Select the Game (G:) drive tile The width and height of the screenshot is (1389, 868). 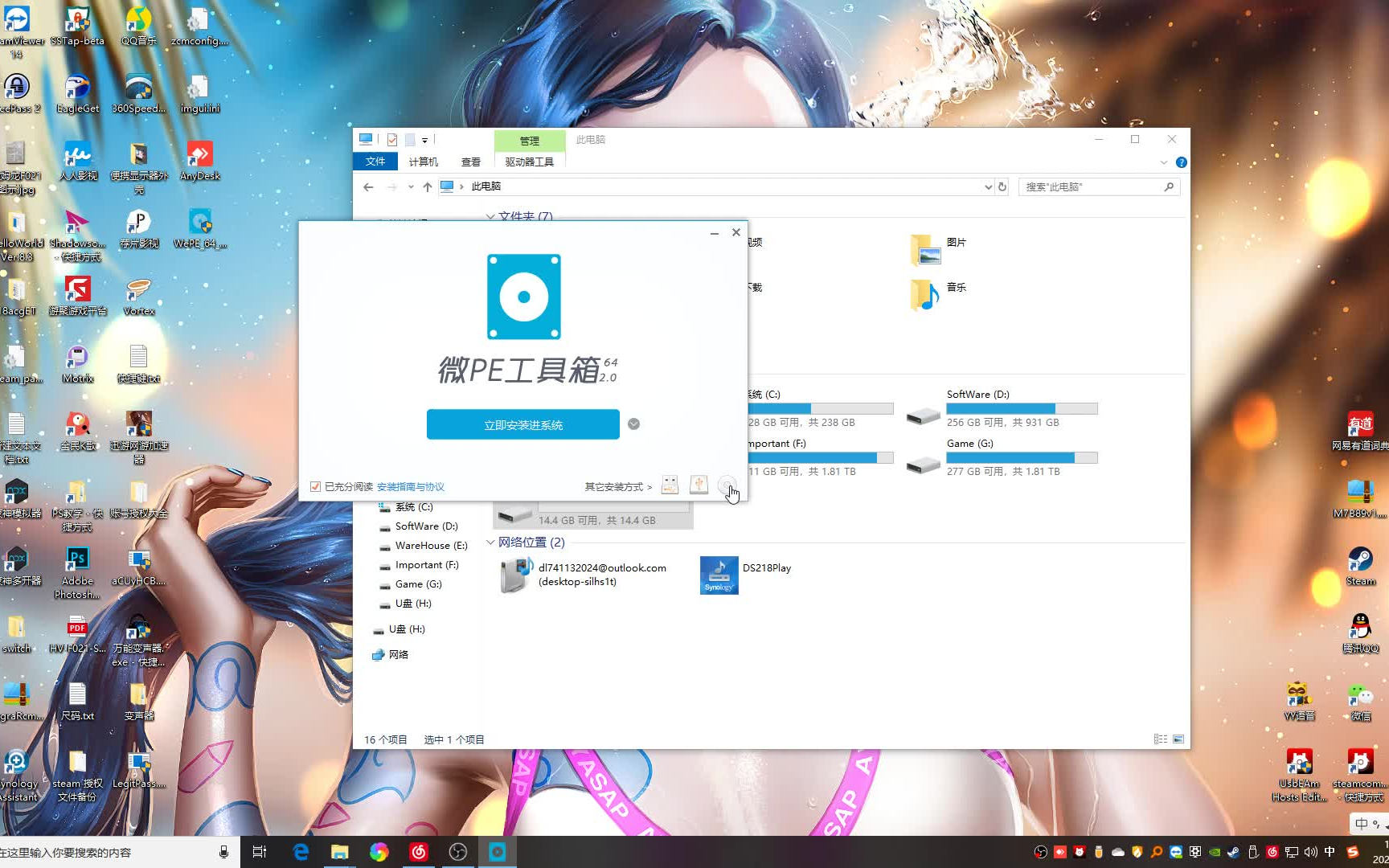pyautogui.click(x=1002, y=457)
